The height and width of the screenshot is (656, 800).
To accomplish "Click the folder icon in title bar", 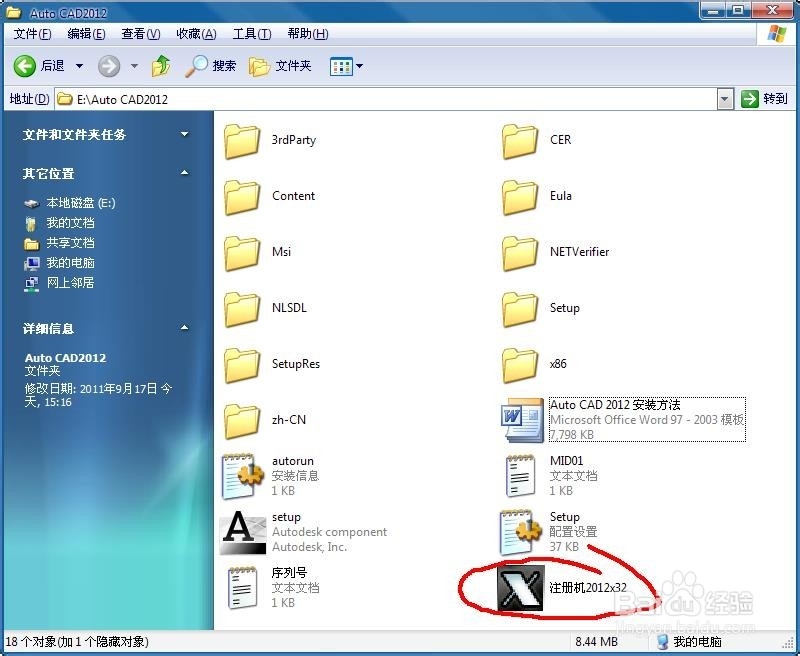I will [14, 11].
